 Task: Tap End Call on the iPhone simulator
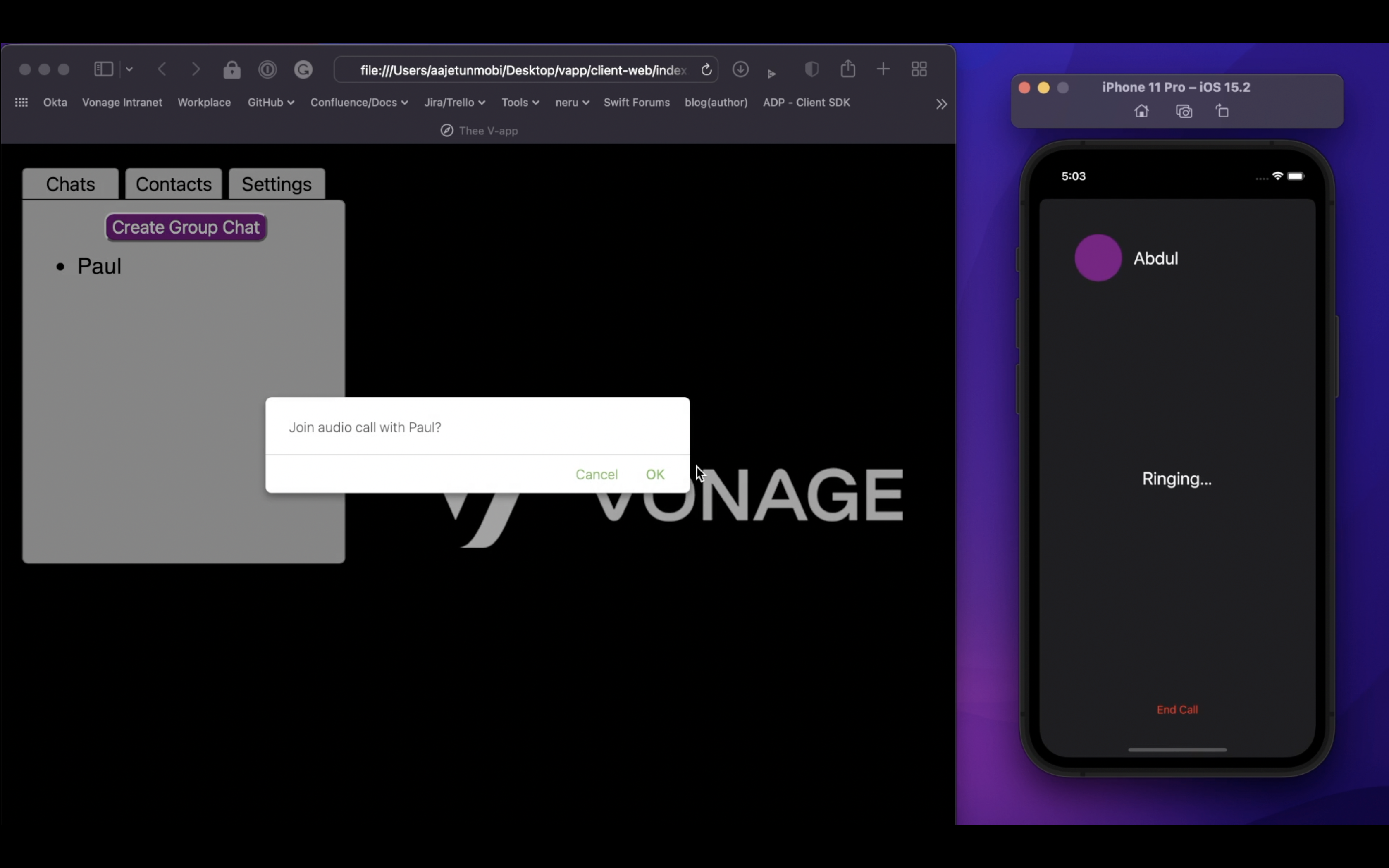point(1177,710)
